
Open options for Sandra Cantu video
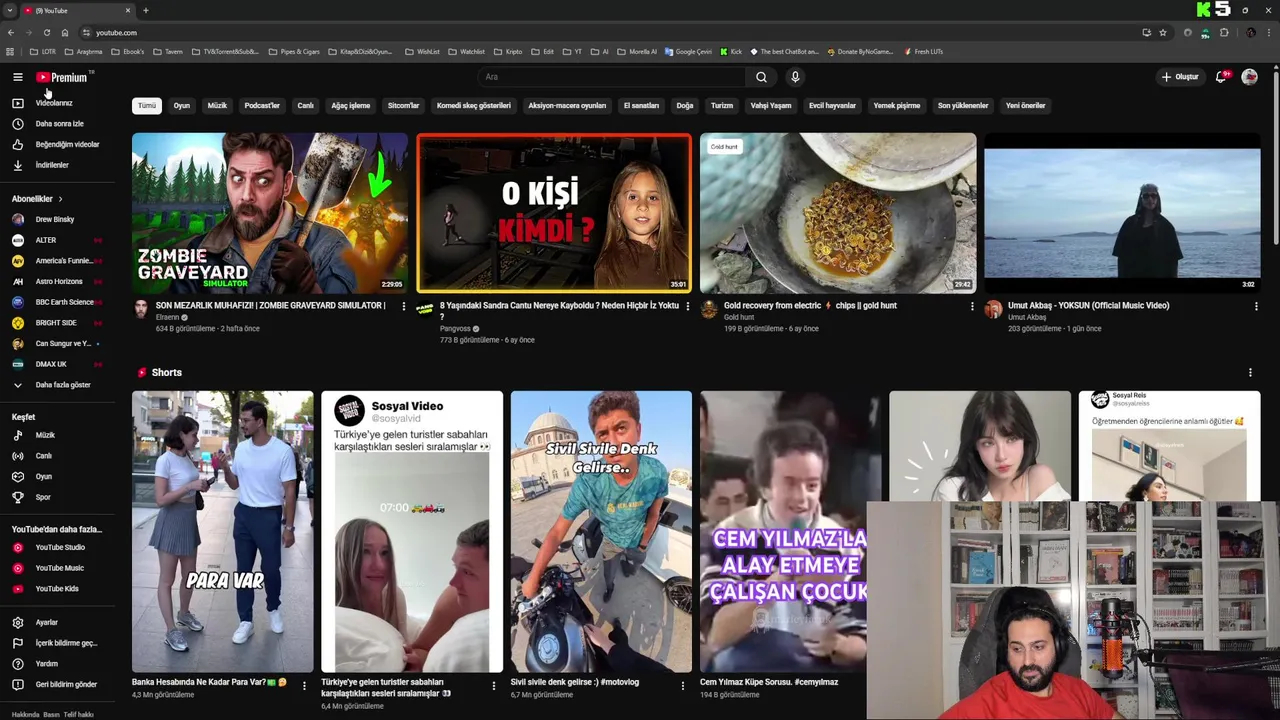click(688, 306)
